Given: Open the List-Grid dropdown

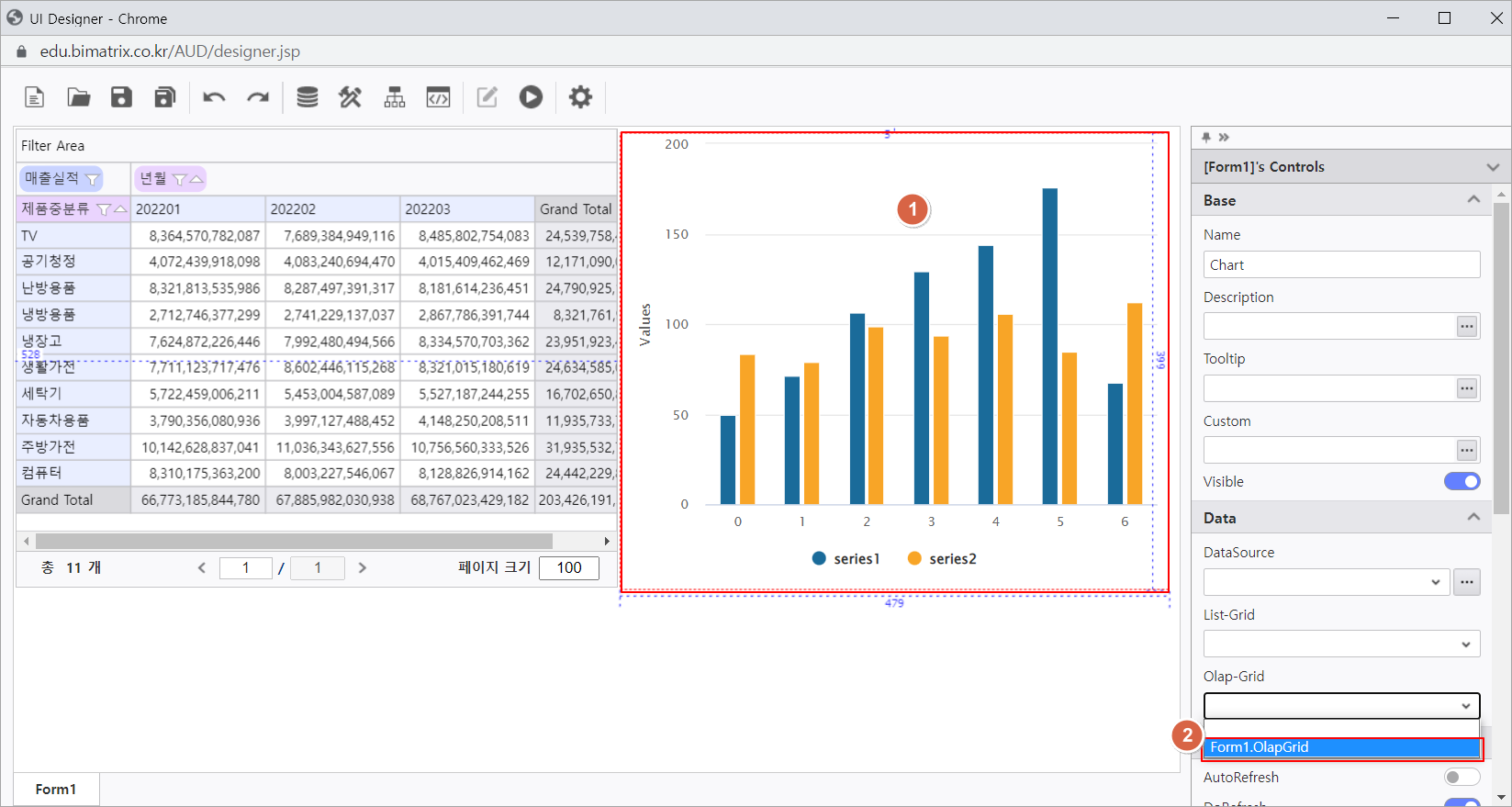Looking at the screenshot, I should [x=1341, y=644].
